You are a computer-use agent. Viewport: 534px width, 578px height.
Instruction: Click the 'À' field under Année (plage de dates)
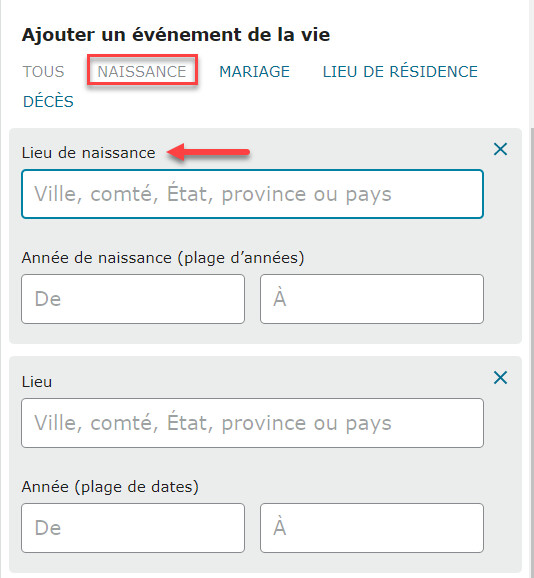click(372, 528)
